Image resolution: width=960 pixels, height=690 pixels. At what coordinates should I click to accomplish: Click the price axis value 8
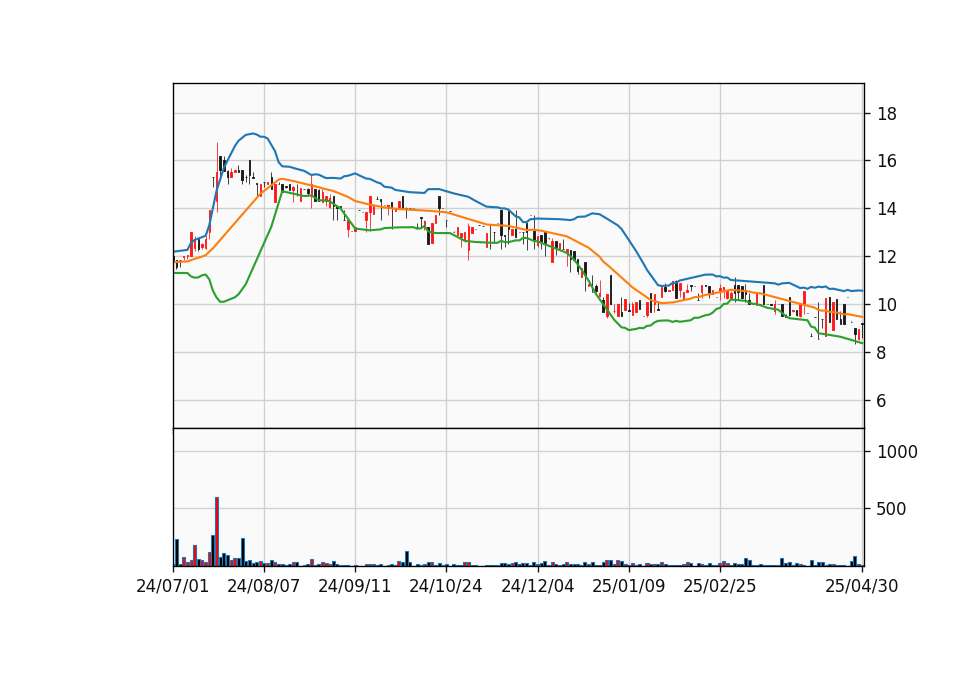coord(882,353)
